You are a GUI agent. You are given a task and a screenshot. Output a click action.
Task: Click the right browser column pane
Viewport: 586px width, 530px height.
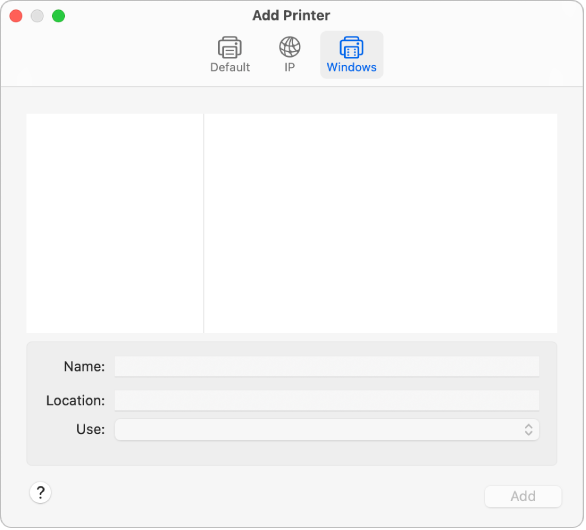tap(380, 223)
